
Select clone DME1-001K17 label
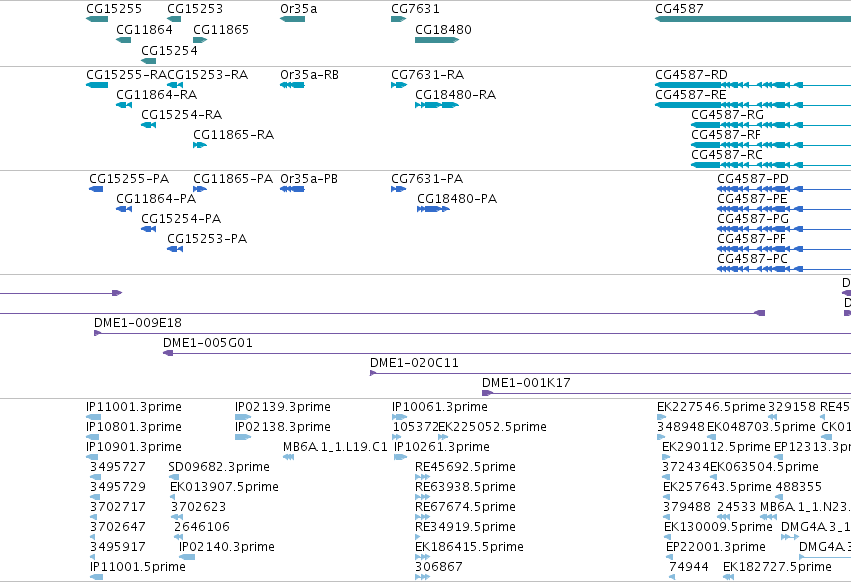pos(526,383)
